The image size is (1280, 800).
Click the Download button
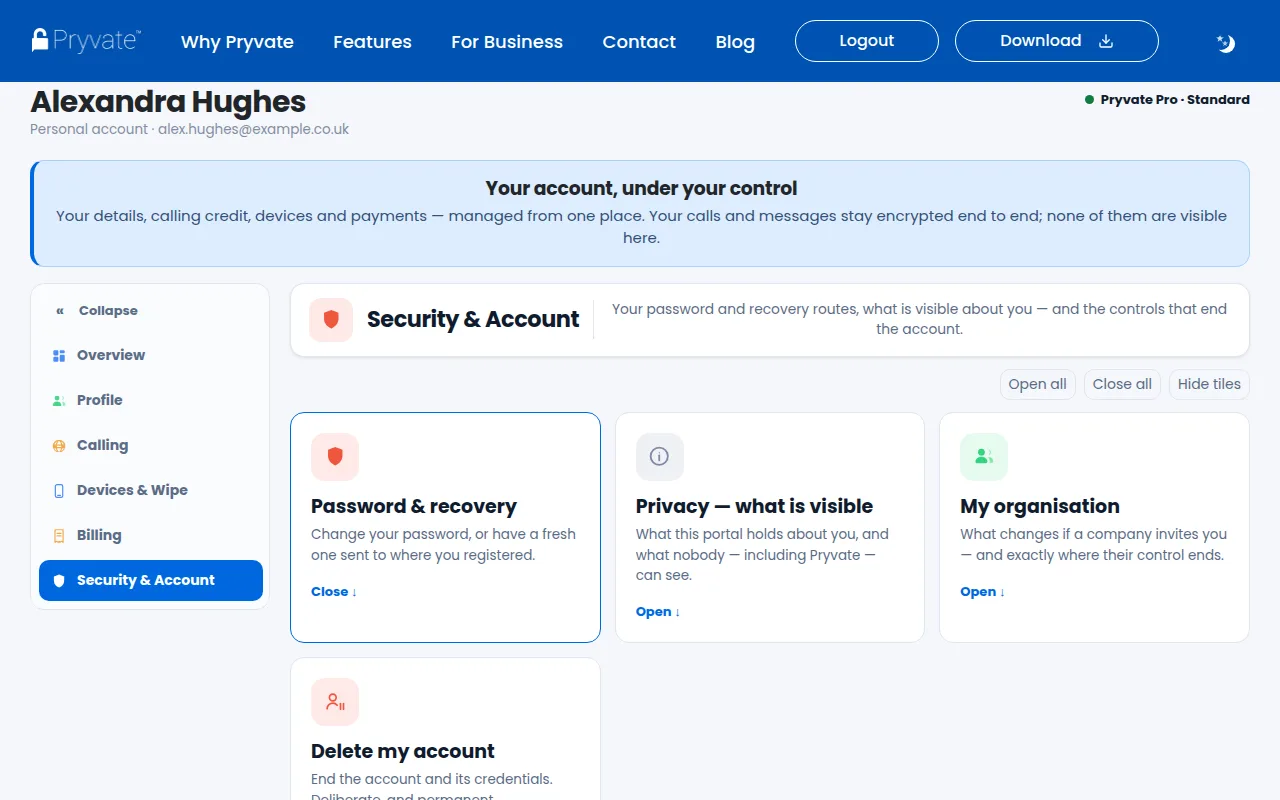pyautogui.click(x=1057, y=41)
